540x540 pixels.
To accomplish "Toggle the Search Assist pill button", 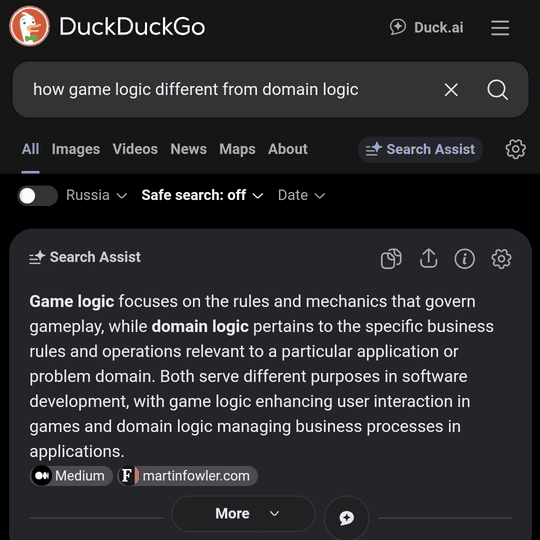I will tap(420, 149).
